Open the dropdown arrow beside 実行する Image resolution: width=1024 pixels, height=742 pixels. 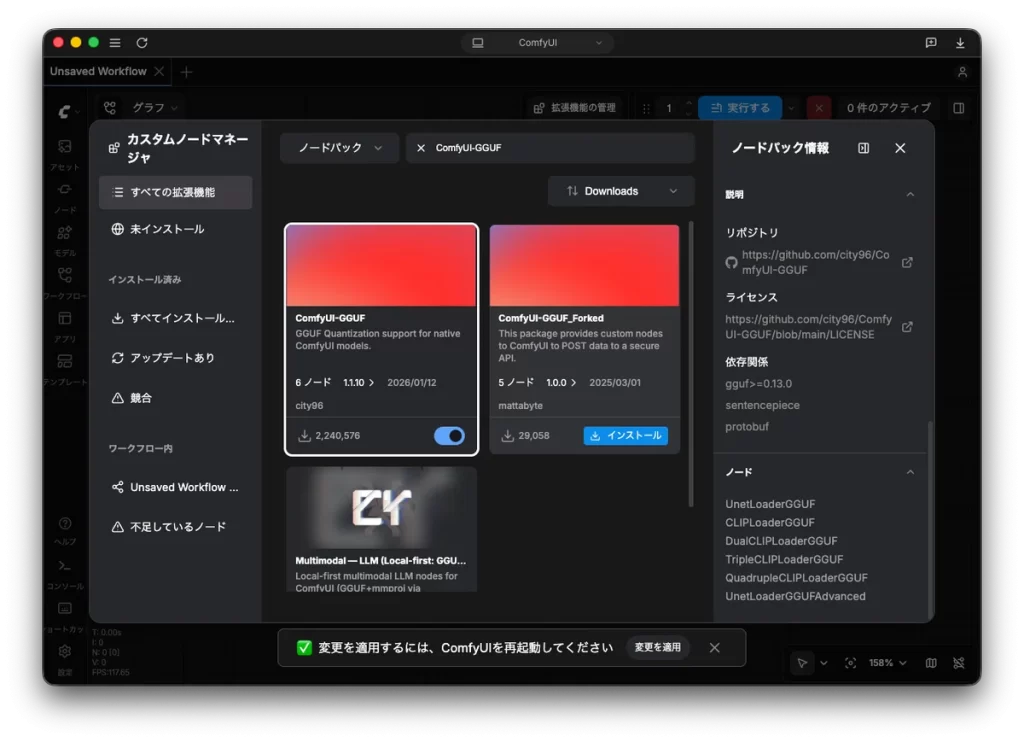(x=791, y=108)
